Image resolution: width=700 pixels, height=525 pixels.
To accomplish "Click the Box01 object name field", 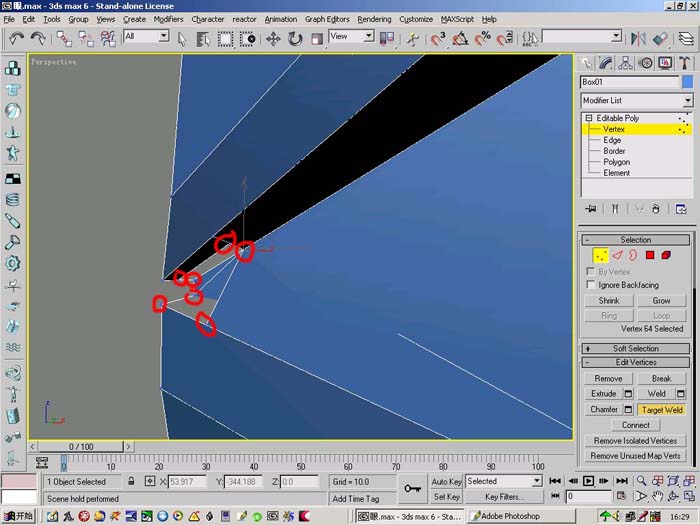I will [630, 82].
